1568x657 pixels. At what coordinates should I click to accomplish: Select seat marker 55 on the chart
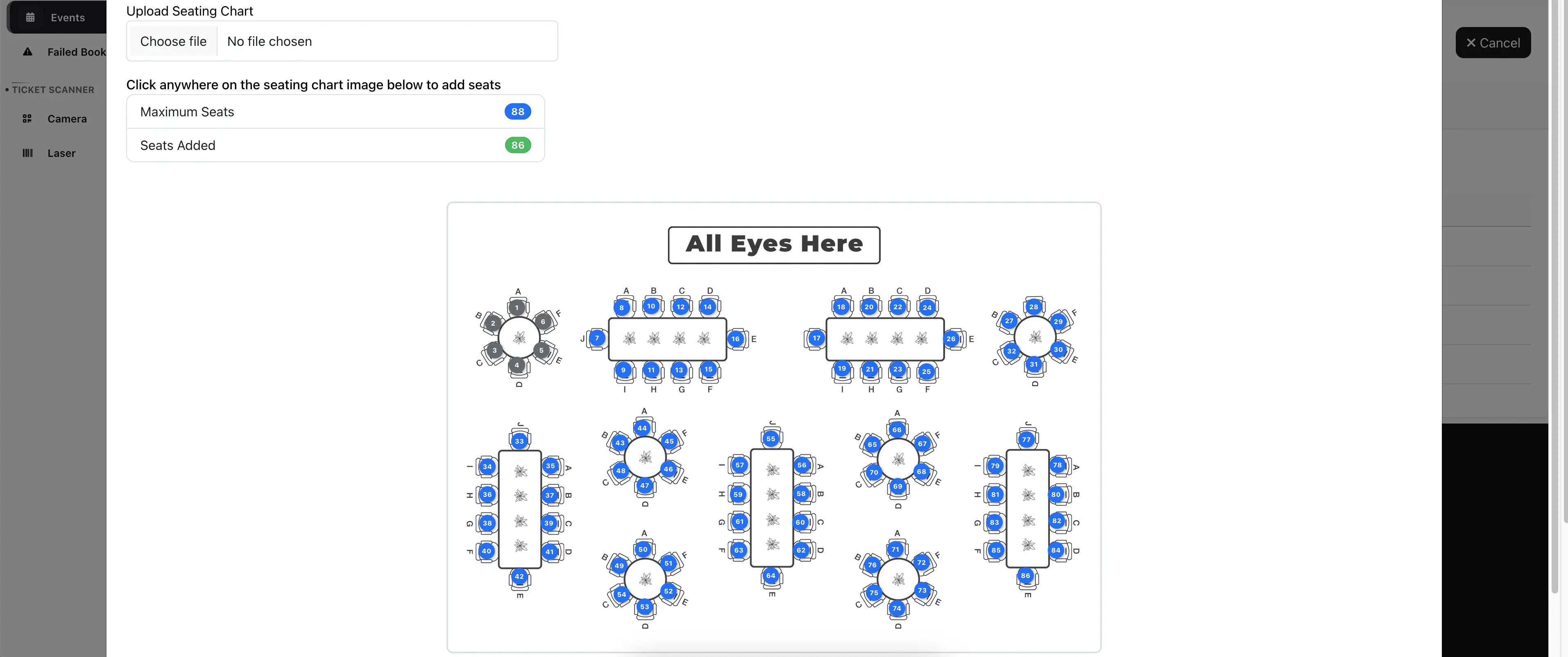pos(770,438)
